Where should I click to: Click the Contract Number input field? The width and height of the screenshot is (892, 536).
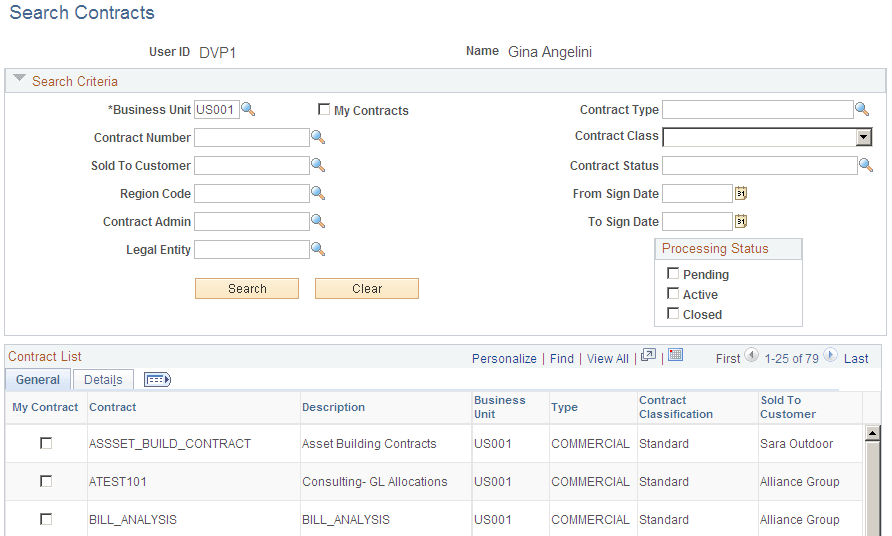252,137
